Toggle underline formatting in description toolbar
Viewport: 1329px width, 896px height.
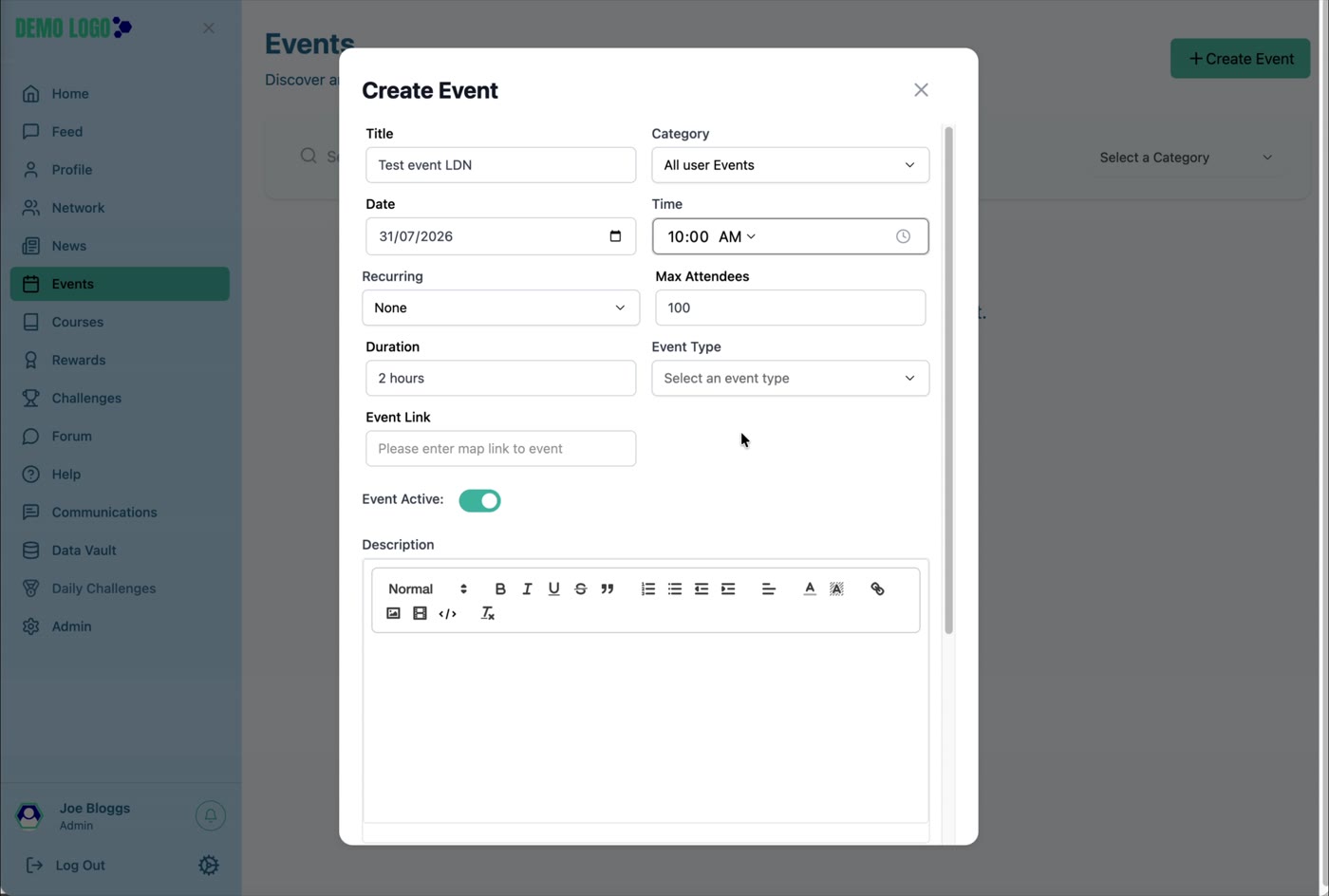pyautogui.click(x=553, y=588)
